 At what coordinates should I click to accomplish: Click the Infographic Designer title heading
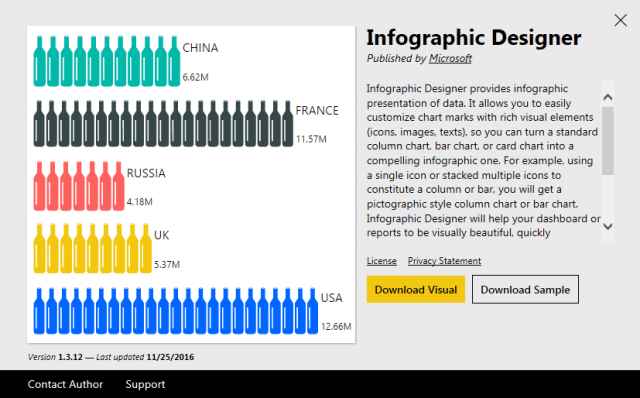click(473, 38)
